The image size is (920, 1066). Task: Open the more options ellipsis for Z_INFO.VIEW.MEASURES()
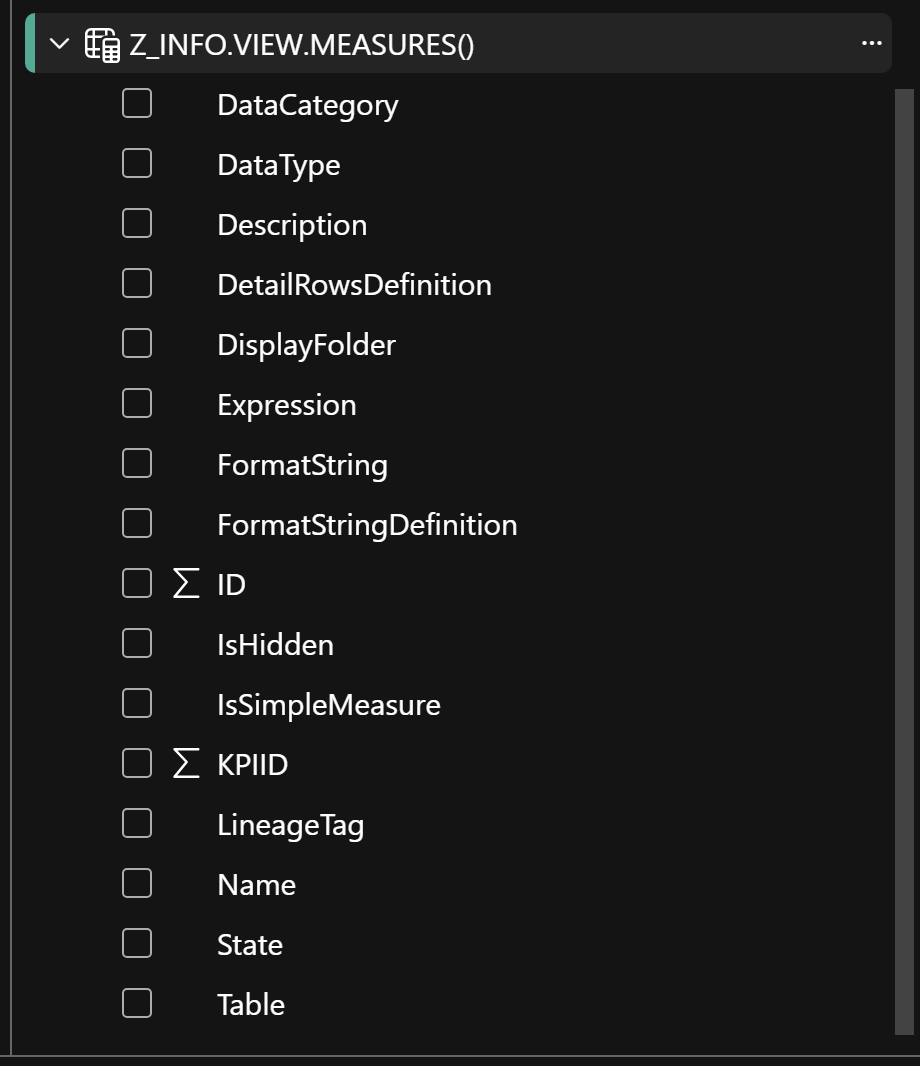point(871,44)
